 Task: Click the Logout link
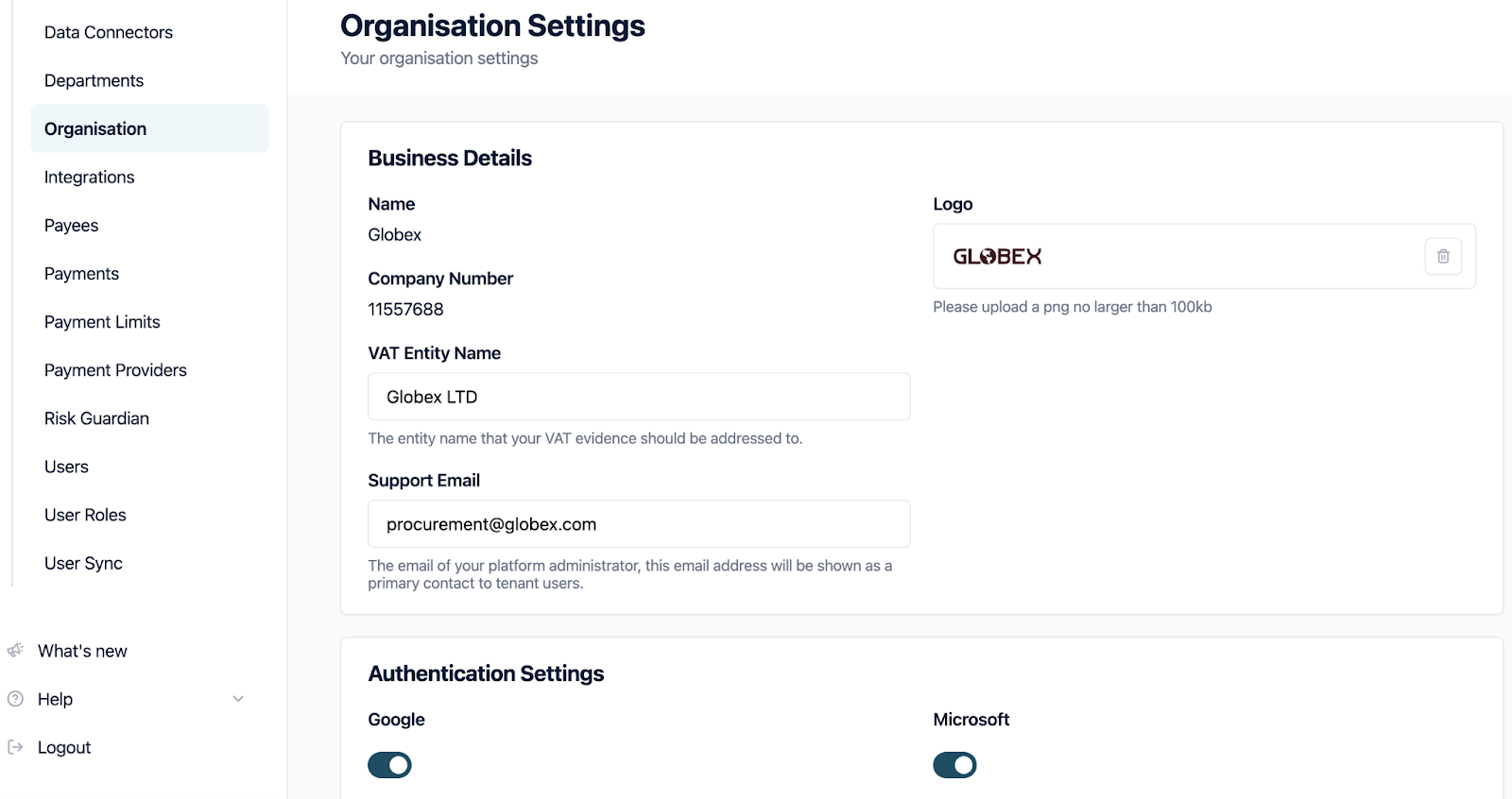coord(64,747)
